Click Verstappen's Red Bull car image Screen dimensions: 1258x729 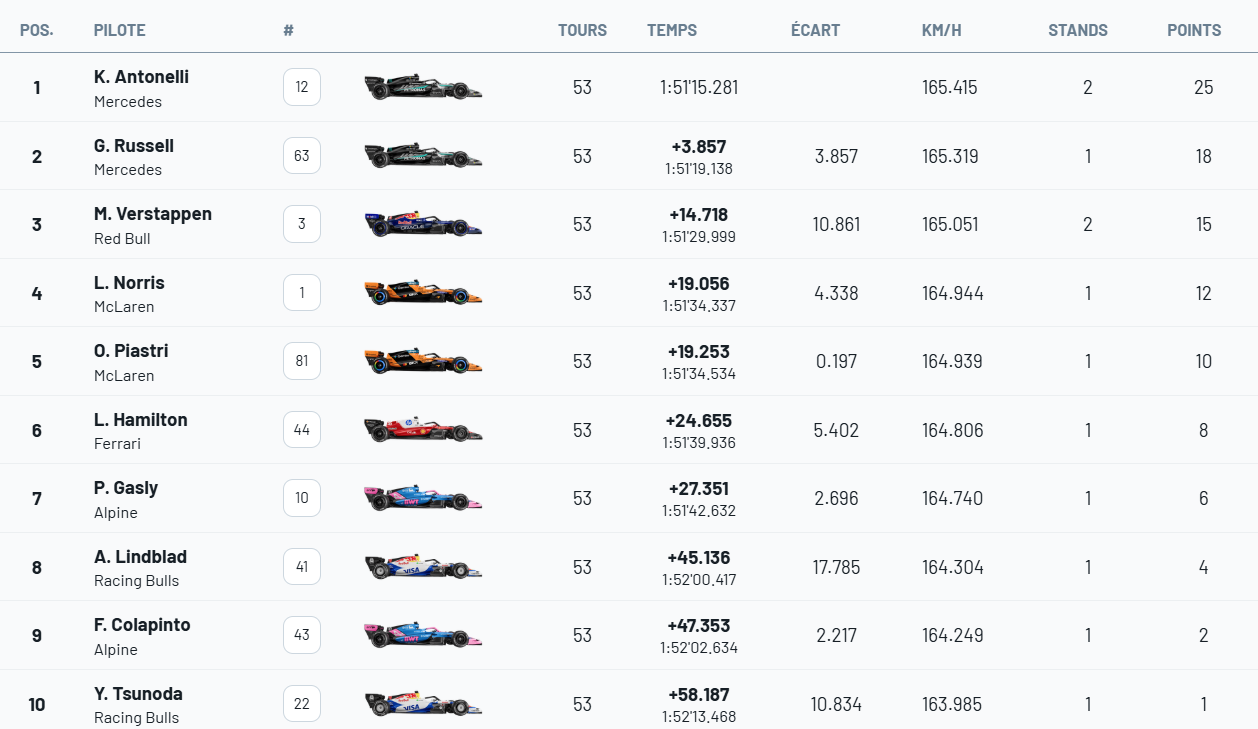[x=423, y=224]
